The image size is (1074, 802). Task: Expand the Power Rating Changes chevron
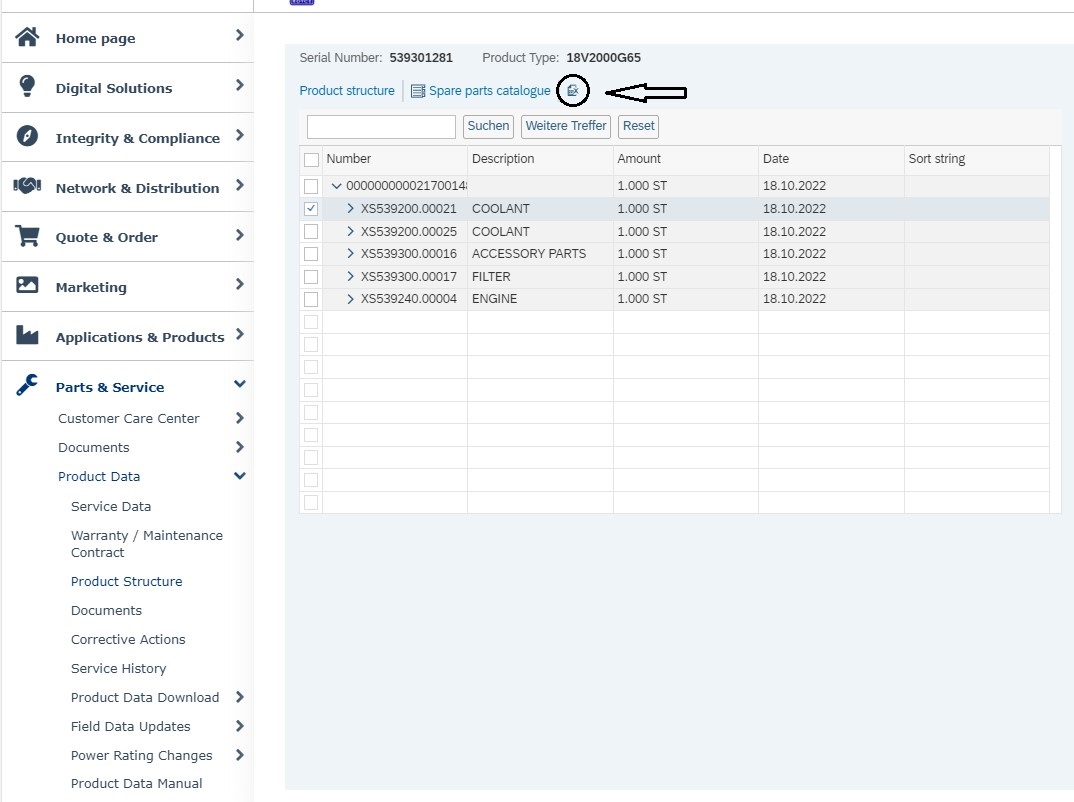pos(240,755)
